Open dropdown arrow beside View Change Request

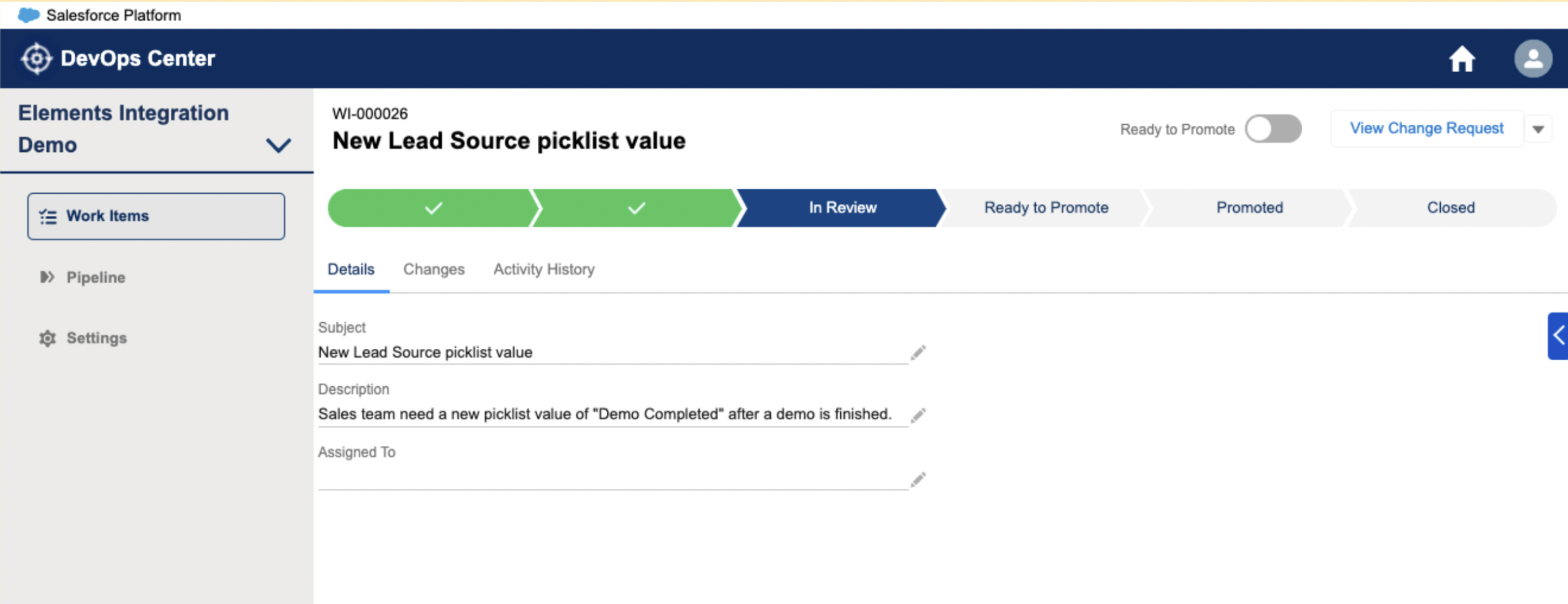click(x=1538, y=129)
